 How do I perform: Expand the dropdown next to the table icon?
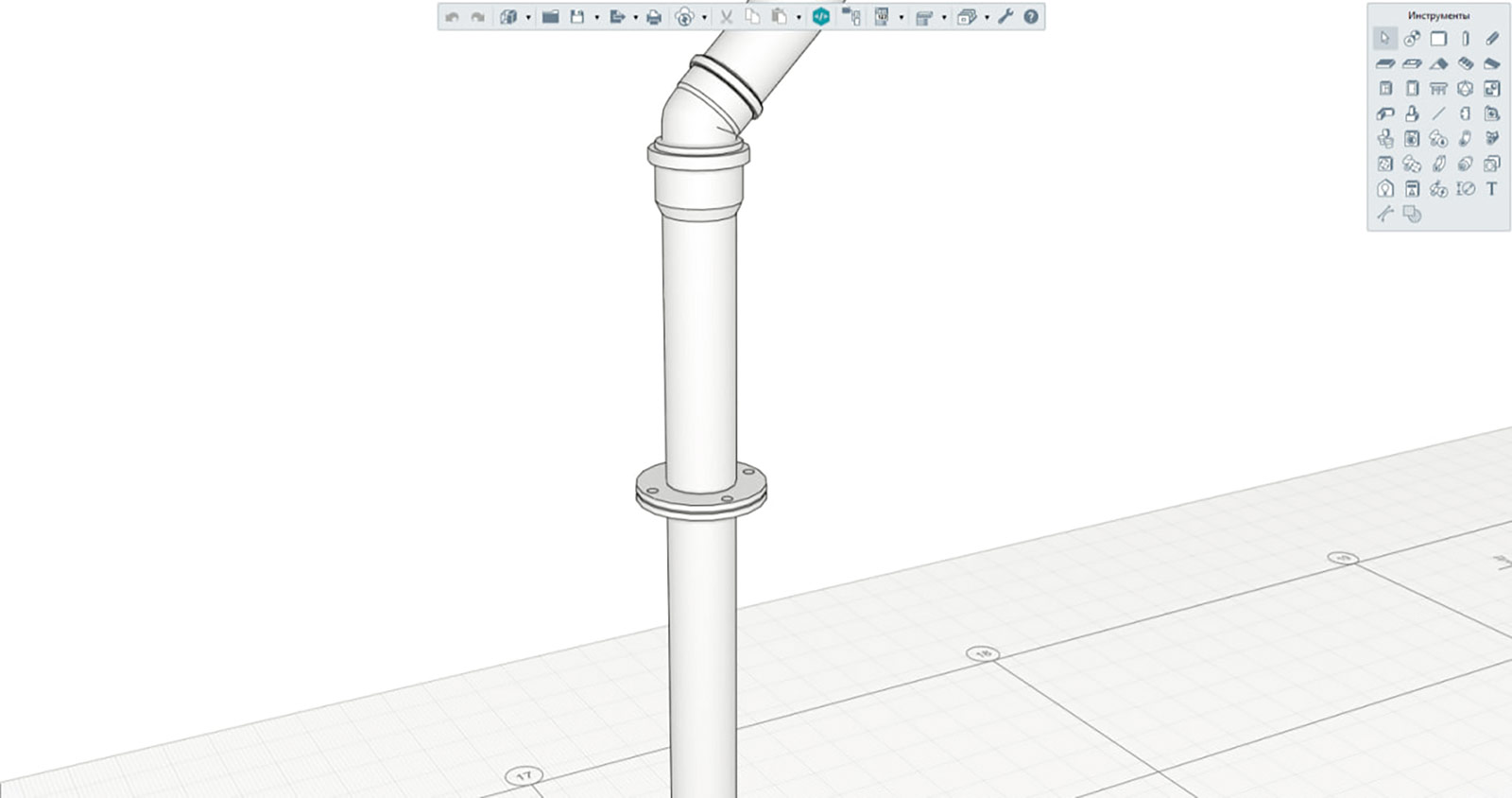click(x=901, y=18)
